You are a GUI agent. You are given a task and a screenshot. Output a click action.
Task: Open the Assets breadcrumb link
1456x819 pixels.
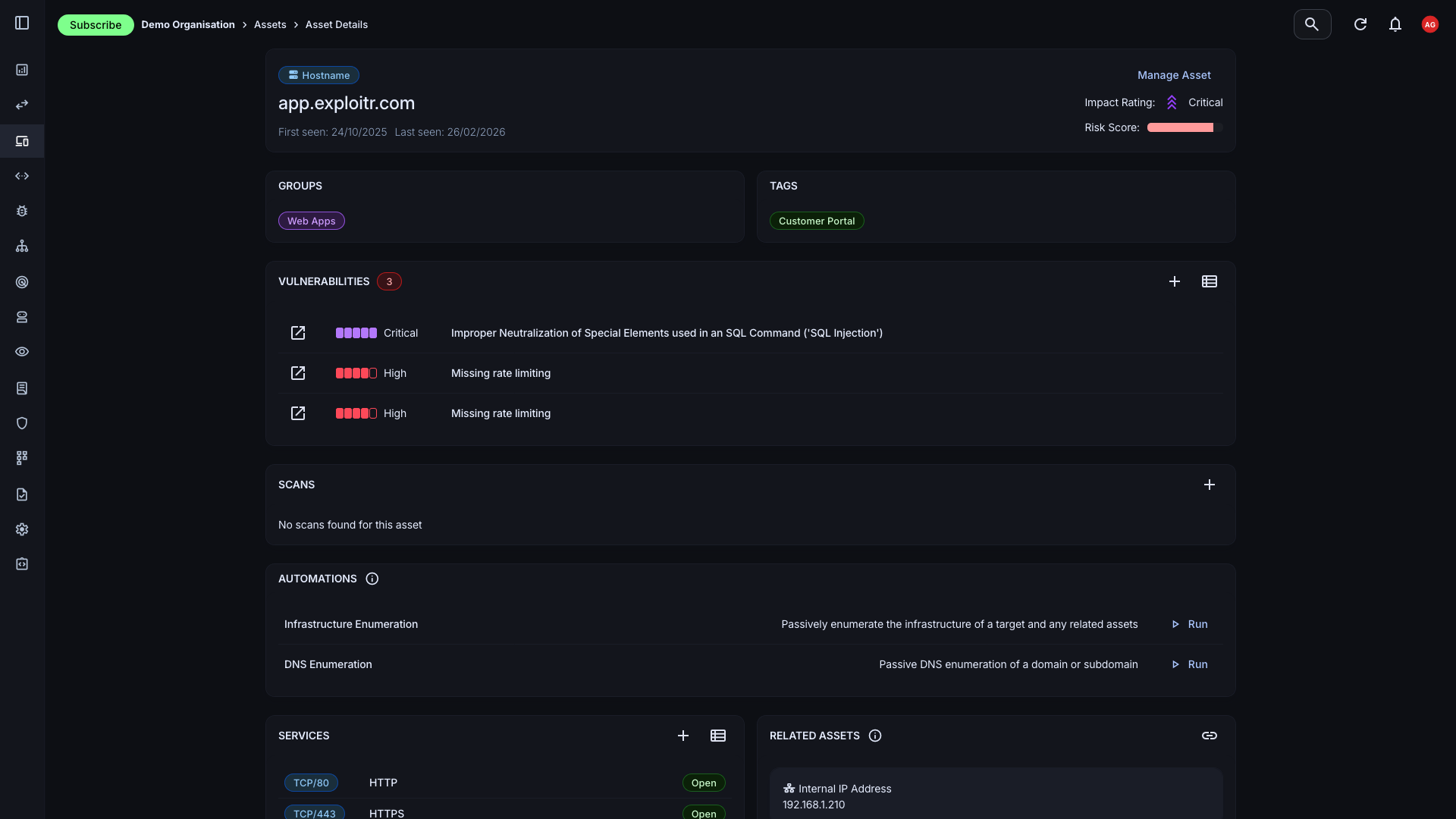click(270, 24)
